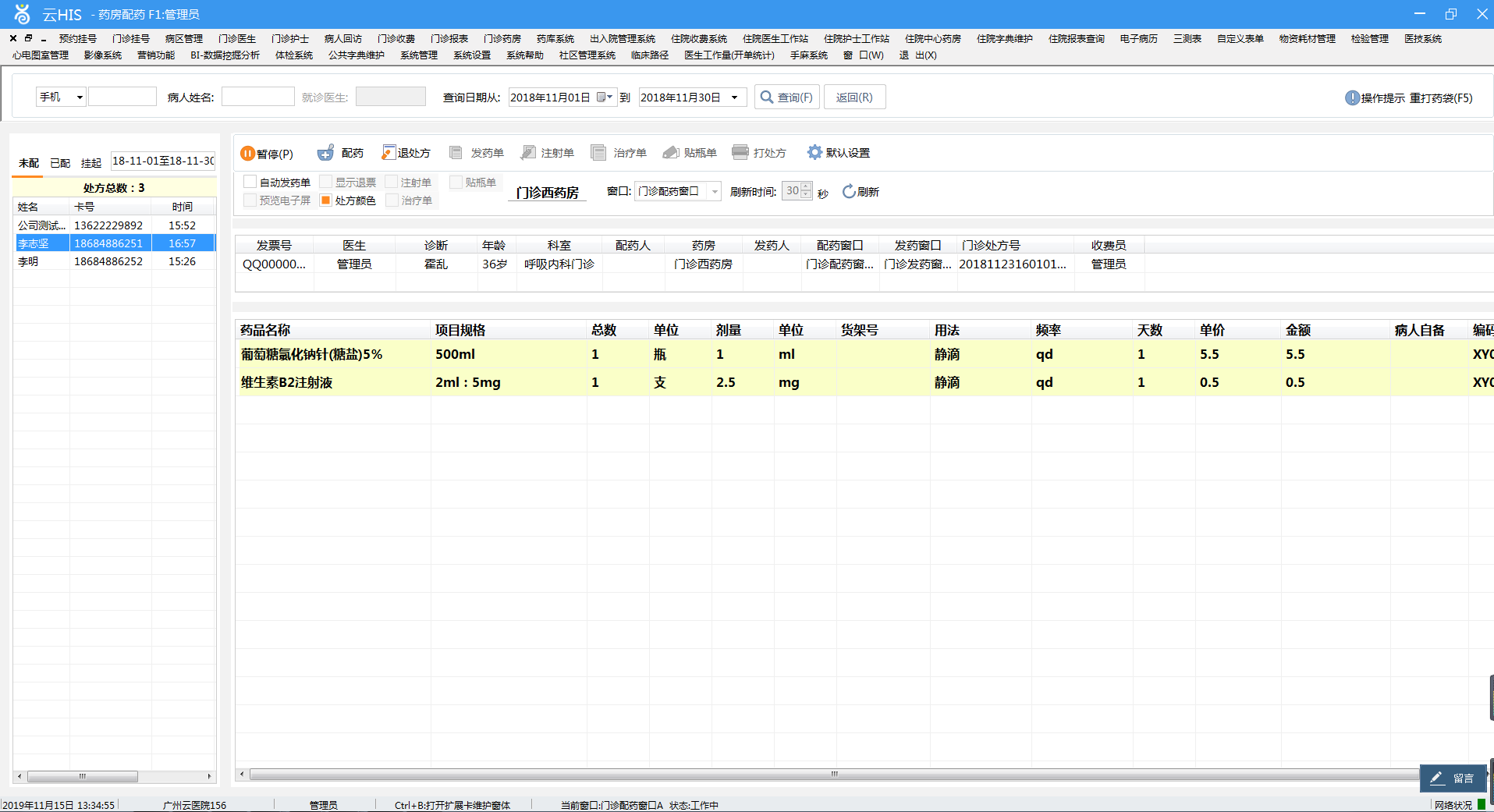Image resolution: width=1494 pixels, height=812 pixels.
Task: Enable the 自动发药单 checkbox
Action: coord(250,182)
